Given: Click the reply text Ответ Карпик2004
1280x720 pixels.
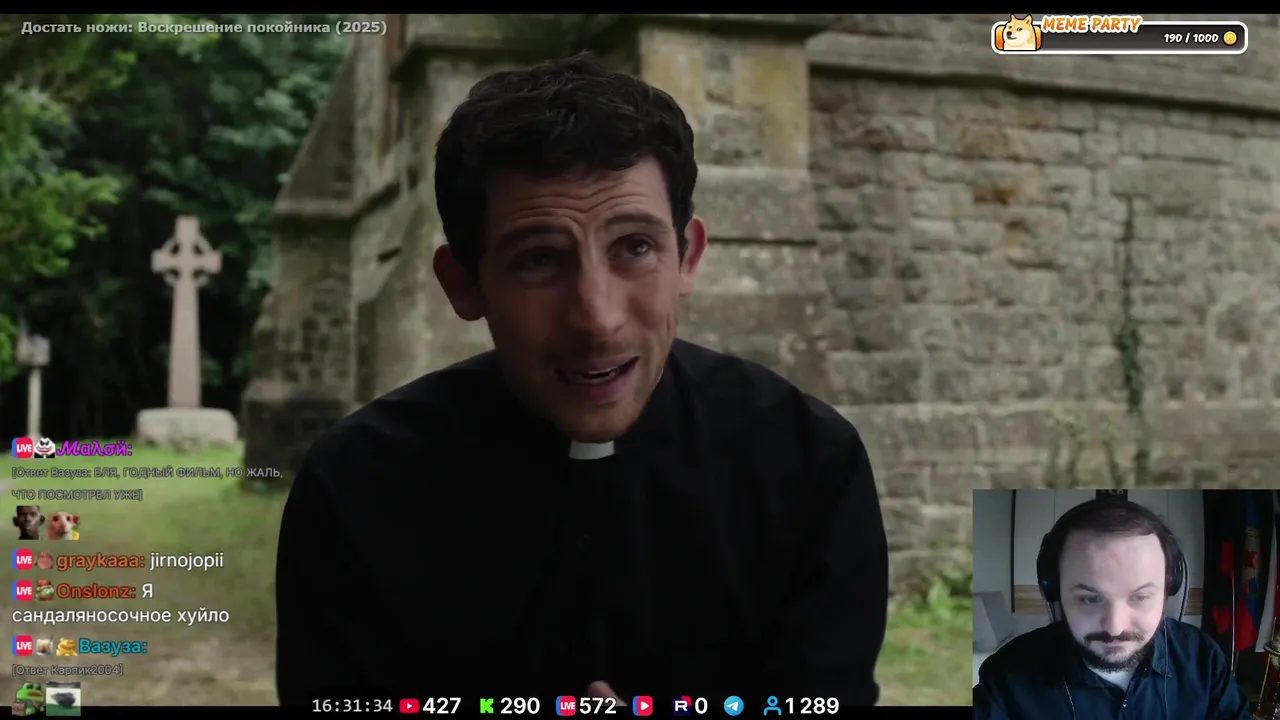Looking at the screenshot, I should pyautogui.click(x=68, y=669).
